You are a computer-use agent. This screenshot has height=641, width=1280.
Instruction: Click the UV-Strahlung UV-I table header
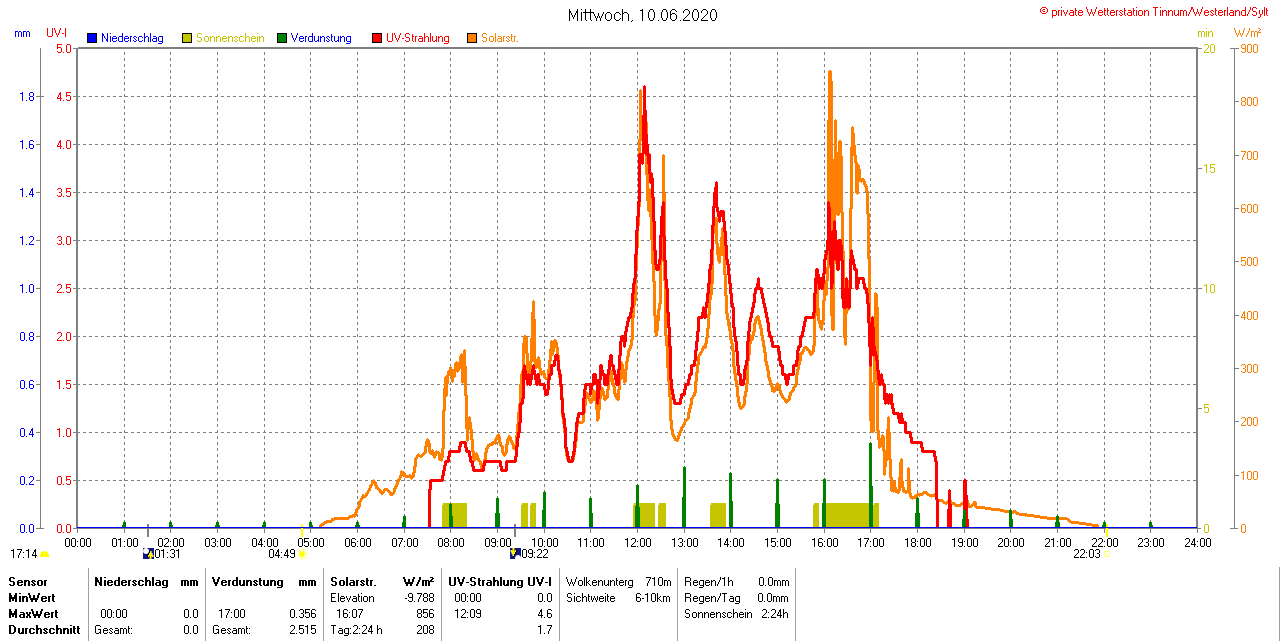500,581
